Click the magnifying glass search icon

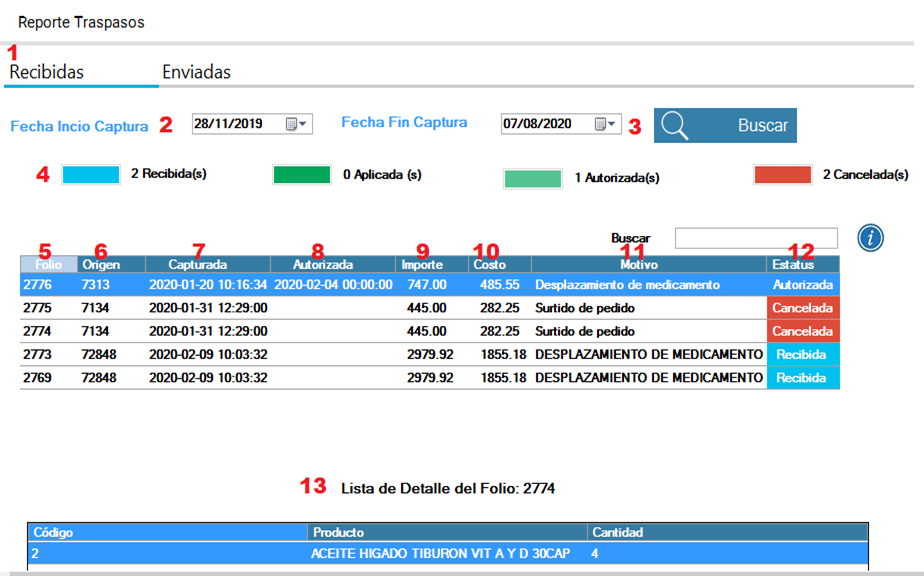677,126
